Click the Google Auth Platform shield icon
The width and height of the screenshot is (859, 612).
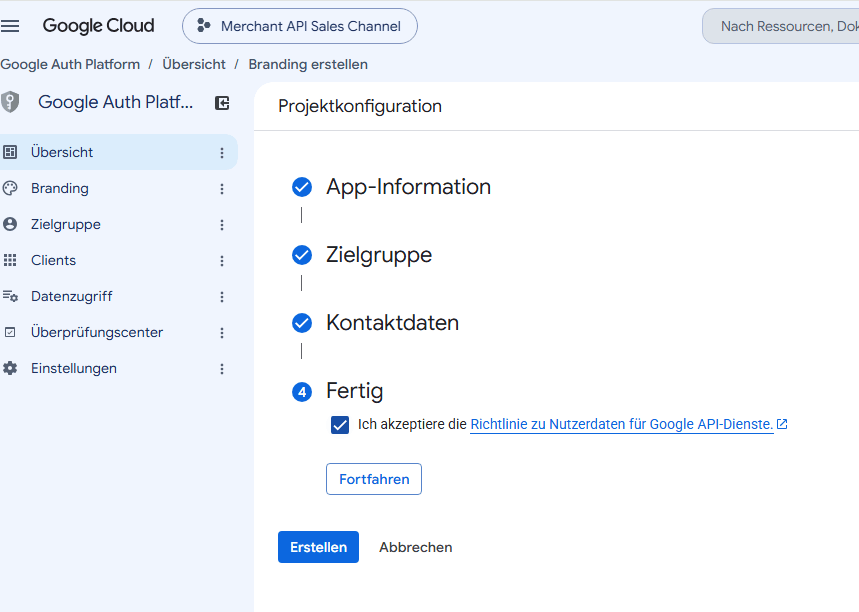pyautogui.click(x=10, y=102)
